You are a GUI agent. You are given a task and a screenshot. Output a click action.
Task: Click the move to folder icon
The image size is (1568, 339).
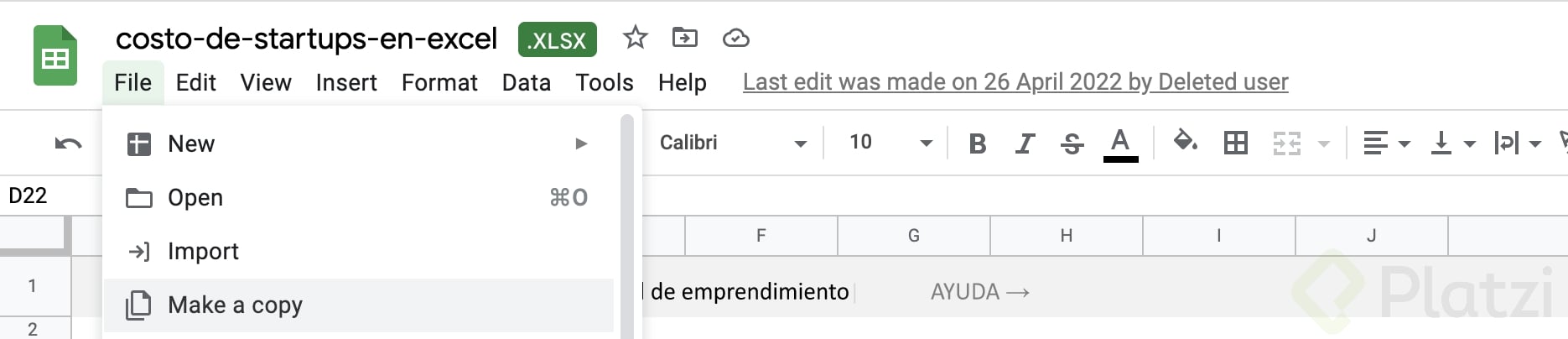tap(685, 38)
